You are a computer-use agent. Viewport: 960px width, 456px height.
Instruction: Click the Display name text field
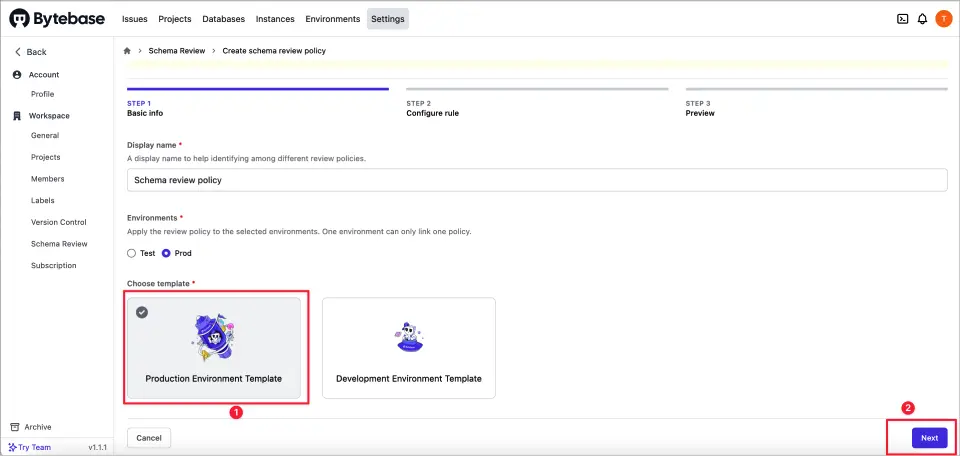tap(537, 180)
